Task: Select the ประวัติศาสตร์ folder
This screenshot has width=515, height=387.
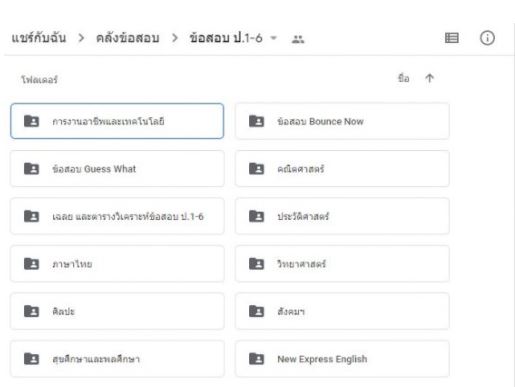Action: pos(342,216)
